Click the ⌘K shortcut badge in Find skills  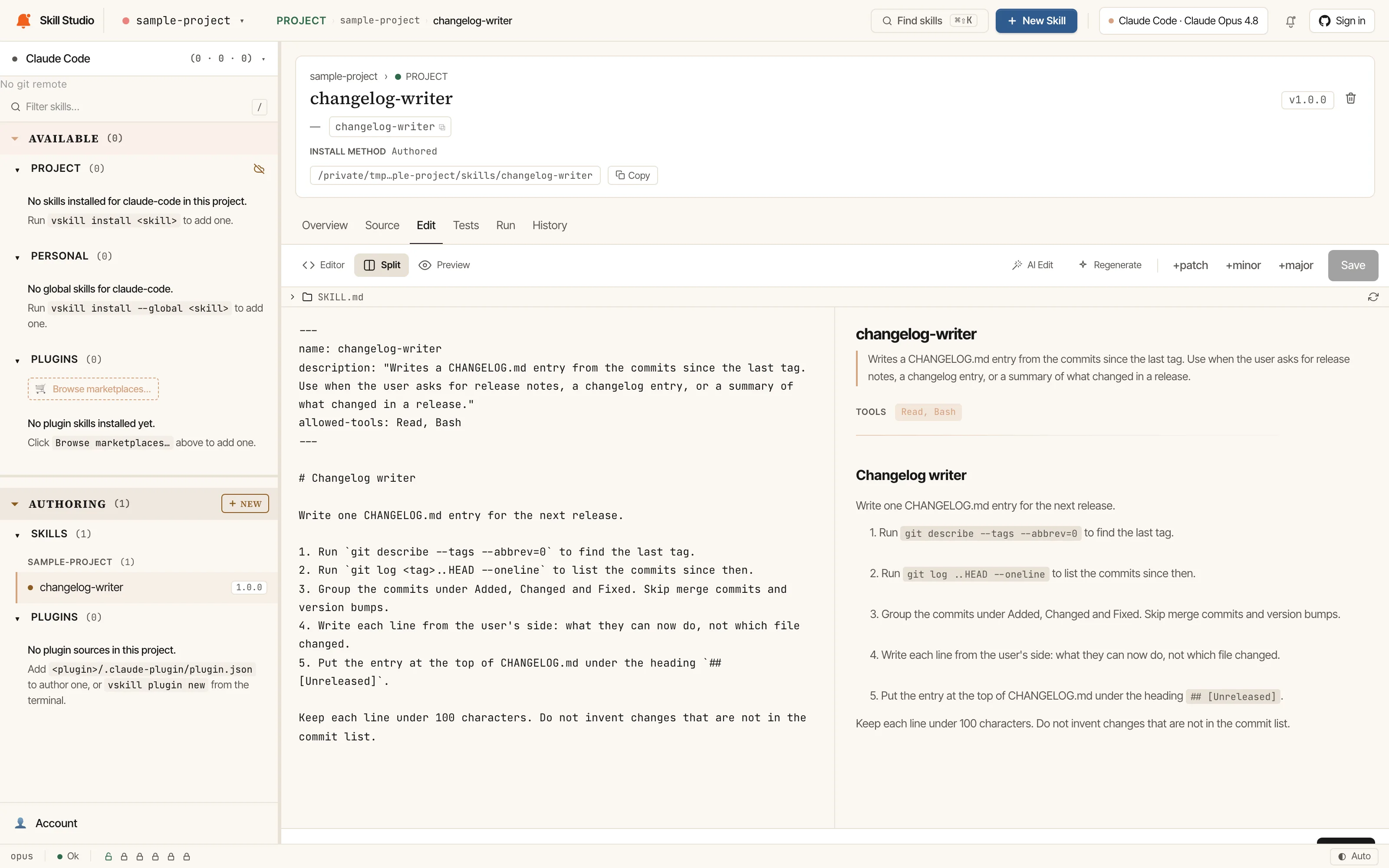click(x=963, y=21)
